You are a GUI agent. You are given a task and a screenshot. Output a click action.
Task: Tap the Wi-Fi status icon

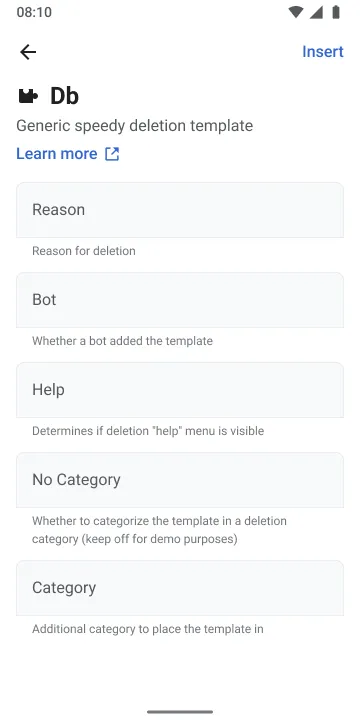(x=296, y=12)
